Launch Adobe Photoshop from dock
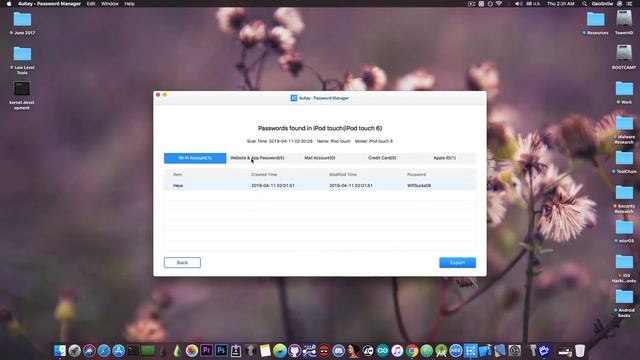Viewport: 640px width, 360px height. (221, 350)
